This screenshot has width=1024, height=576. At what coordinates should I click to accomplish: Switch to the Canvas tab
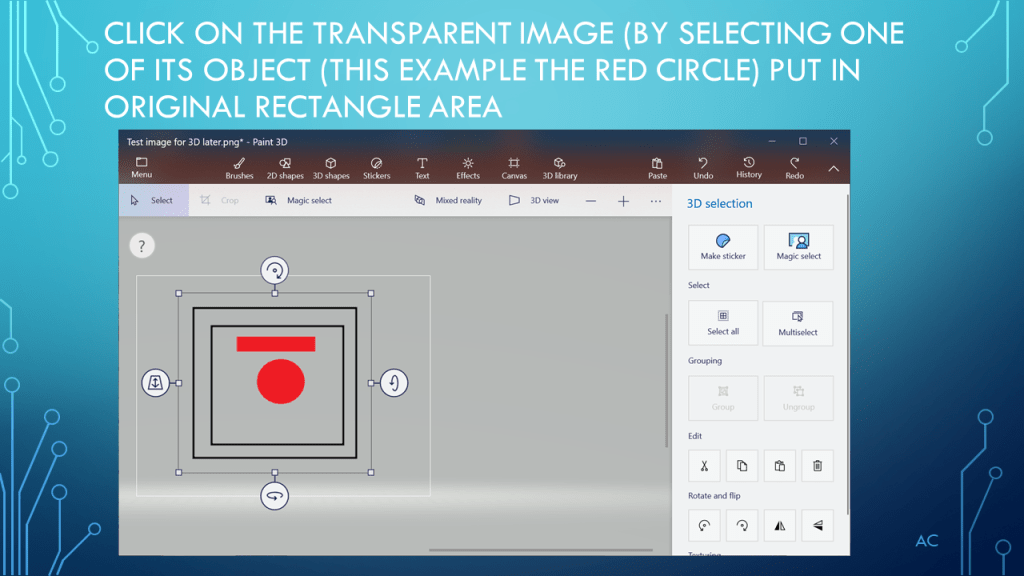coord(514,167)
